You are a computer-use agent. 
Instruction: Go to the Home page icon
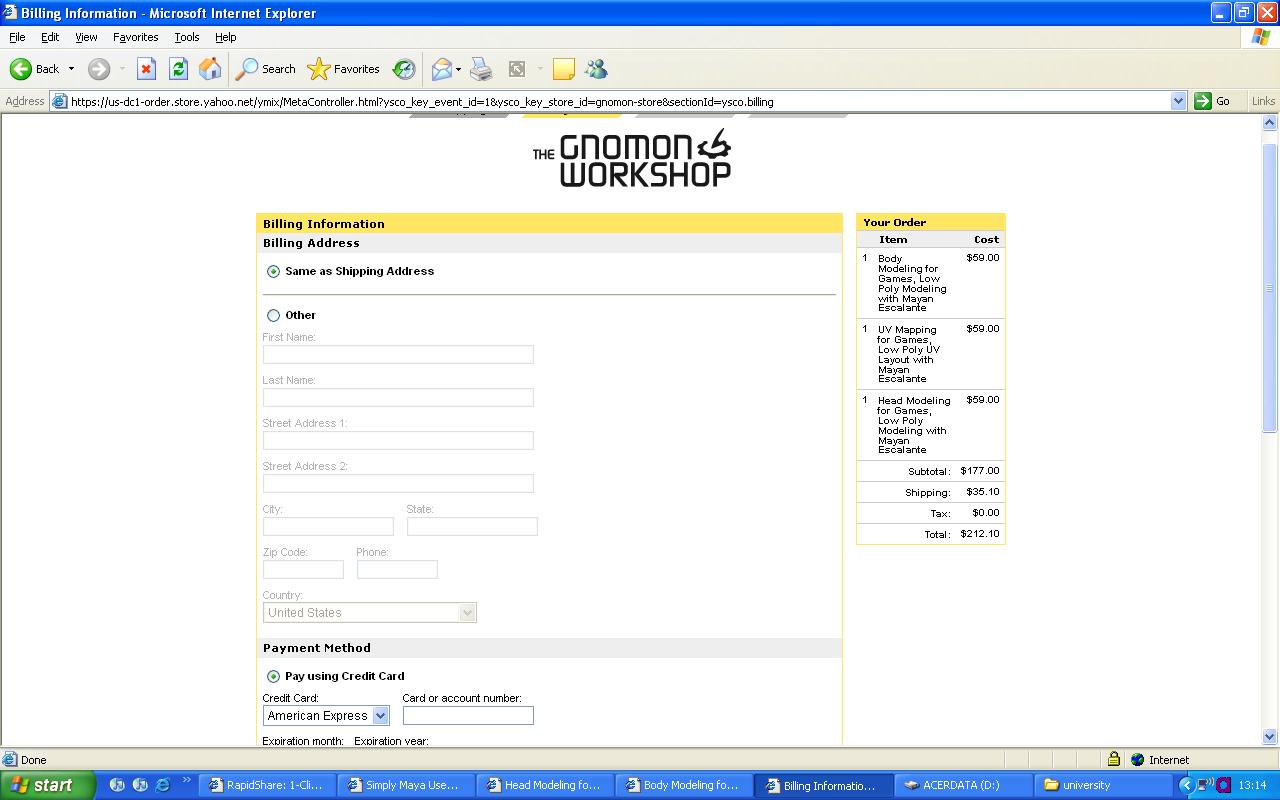point(210,69)
